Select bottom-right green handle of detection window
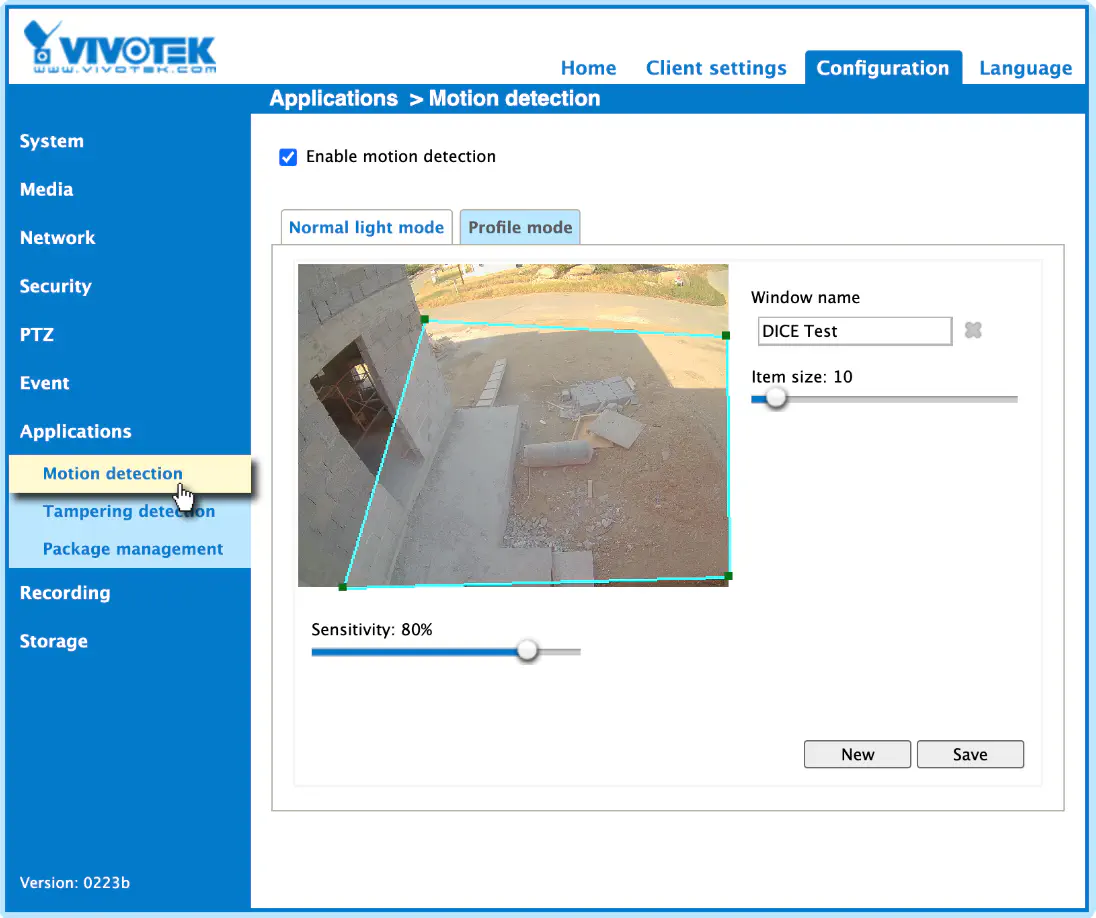The height and width of the screenshot is (918, 1096). click(728, 576)
